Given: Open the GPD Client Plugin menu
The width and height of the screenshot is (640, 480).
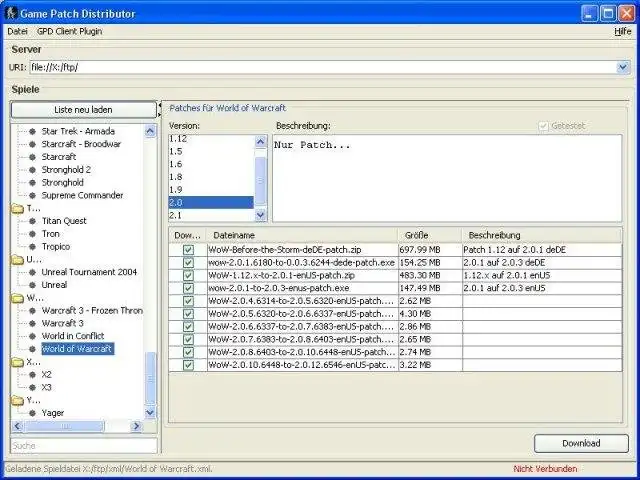Looking at the screenshot, I should click(69, 31).
